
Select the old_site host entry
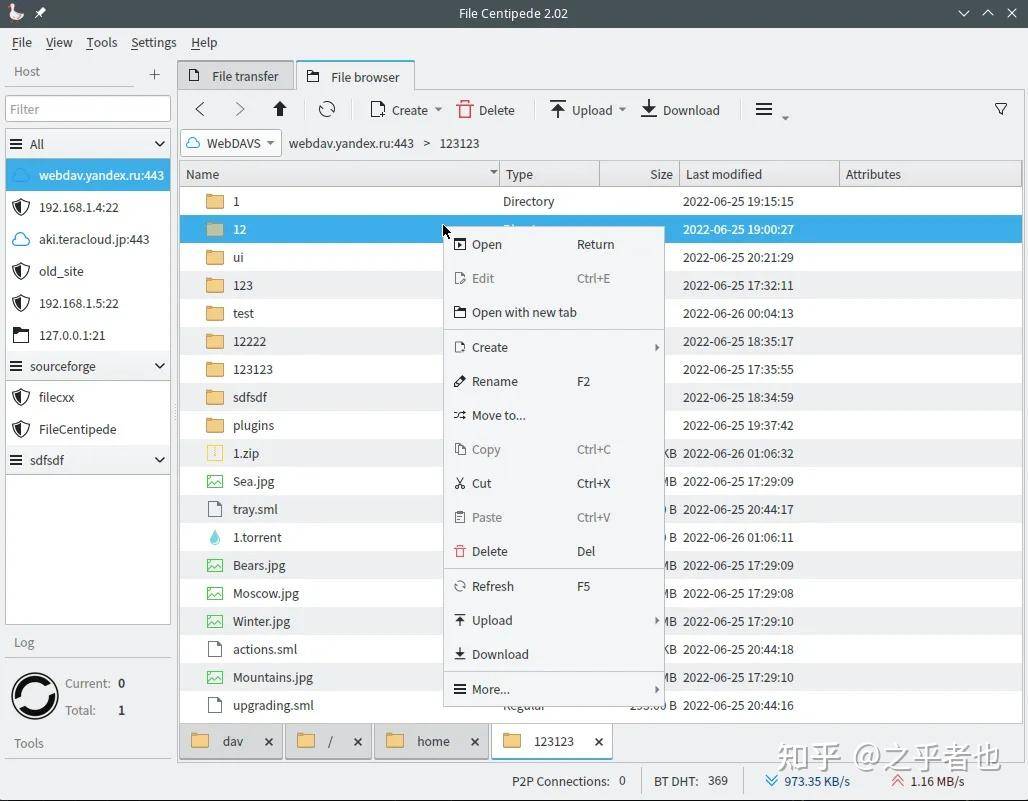tap(88, 271)
